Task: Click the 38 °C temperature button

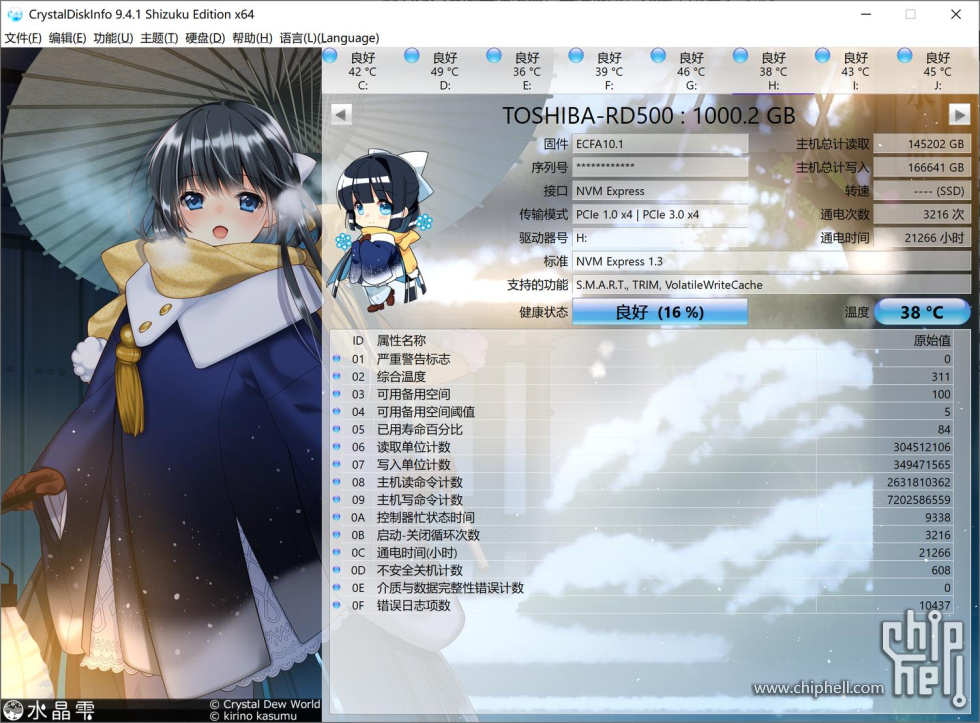Action: point(922,312)
